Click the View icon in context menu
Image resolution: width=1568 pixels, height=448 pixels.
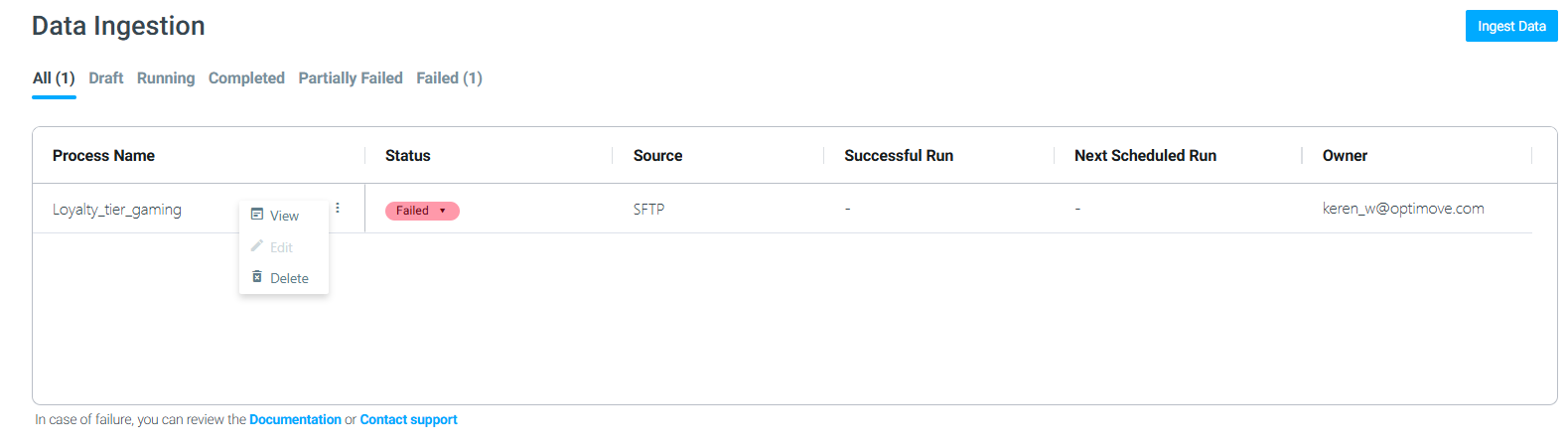point(257,215)
